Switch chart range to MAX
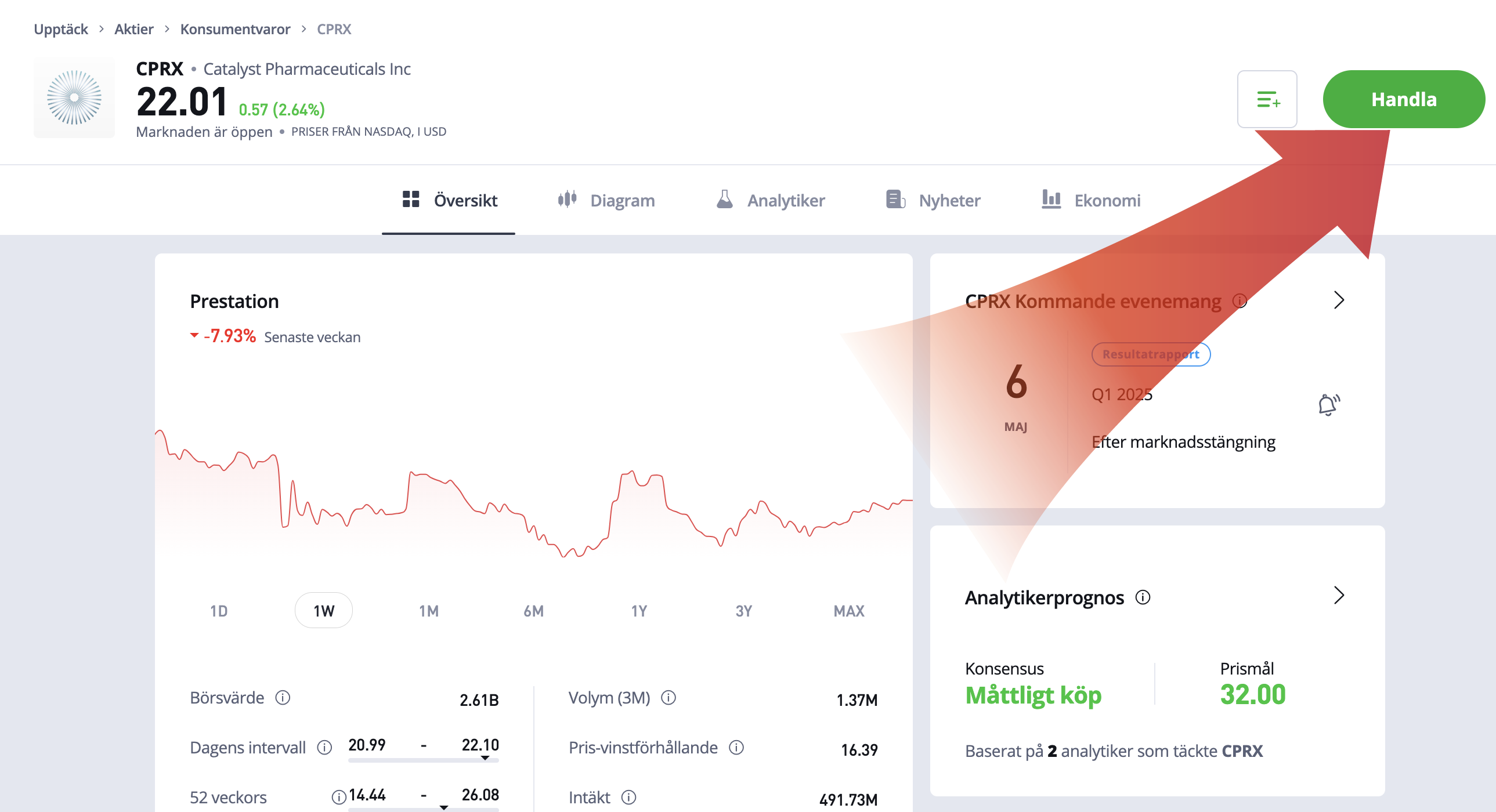The height and width of the screenshot is (812, 1496). tap(848, 611)
